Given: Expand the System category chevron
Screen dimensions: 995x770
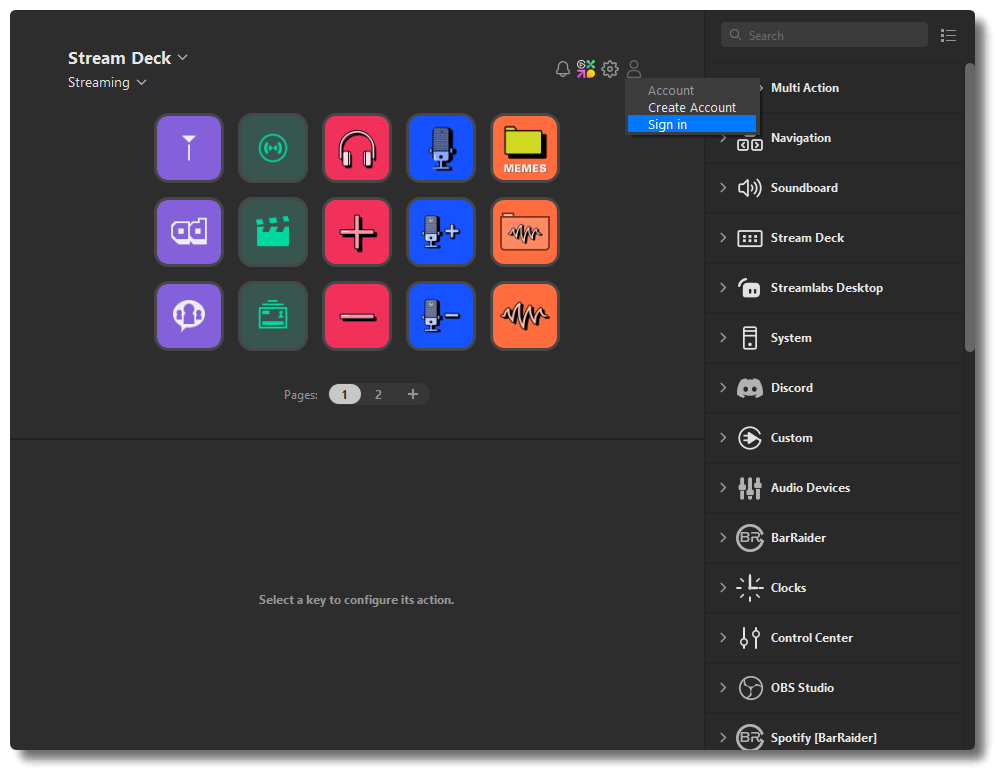Looking at the screenshot, I should click(x=723, y=338).
